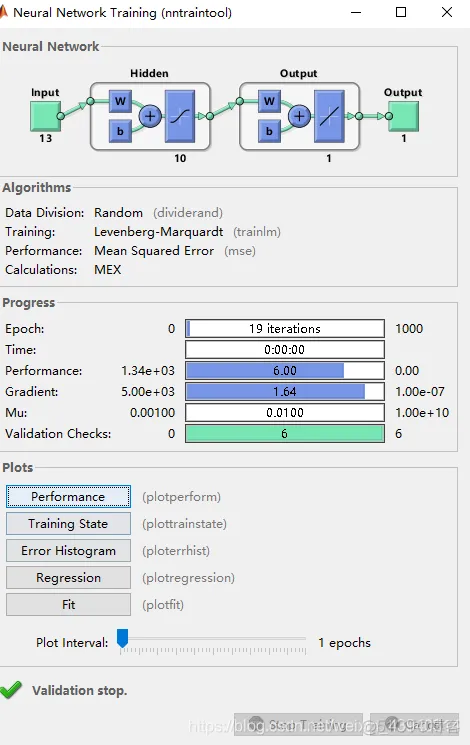Click the 'Plot Interval:' label
This screenshot has width=470, height=745.
coord(72,642)
